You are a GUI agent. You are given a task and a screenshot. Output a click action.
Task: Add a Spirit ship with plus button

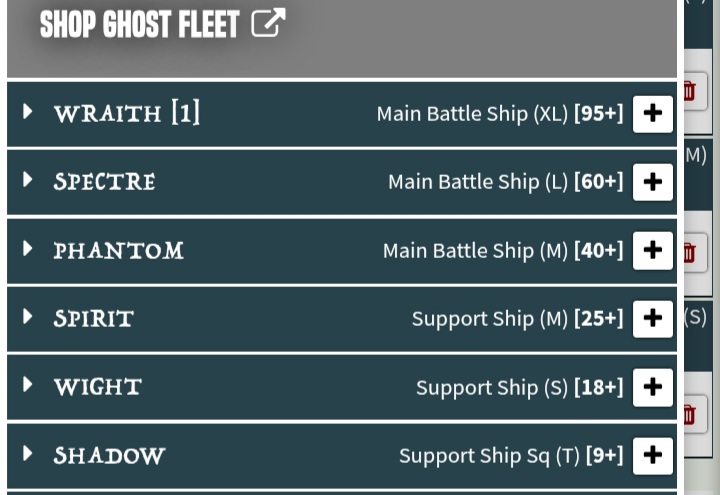652,319
